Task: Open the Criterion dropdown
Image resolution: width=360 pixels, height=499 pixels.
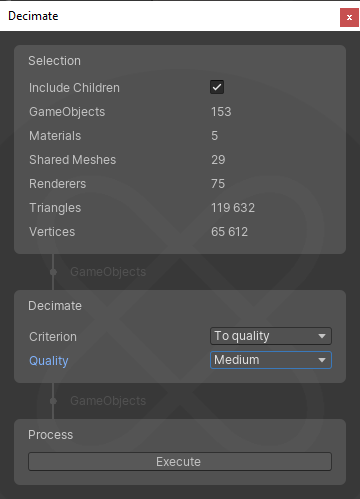Action: click(x=271, y=336)
